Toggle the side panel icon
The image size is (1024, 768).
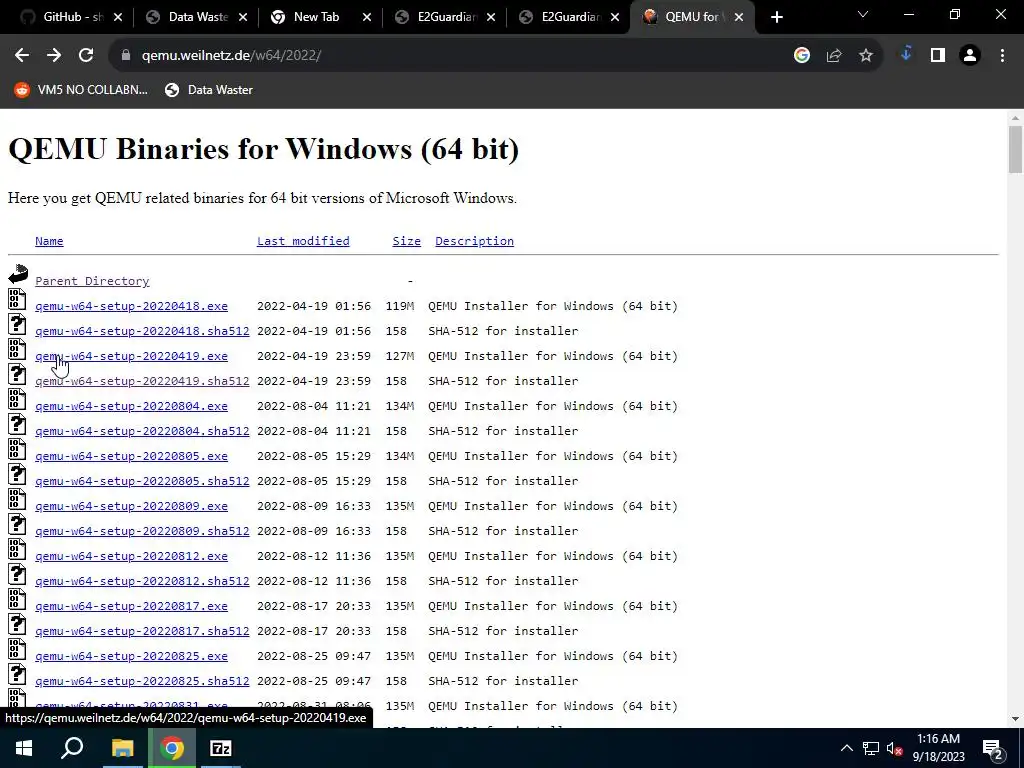click(x=938, y=56)
